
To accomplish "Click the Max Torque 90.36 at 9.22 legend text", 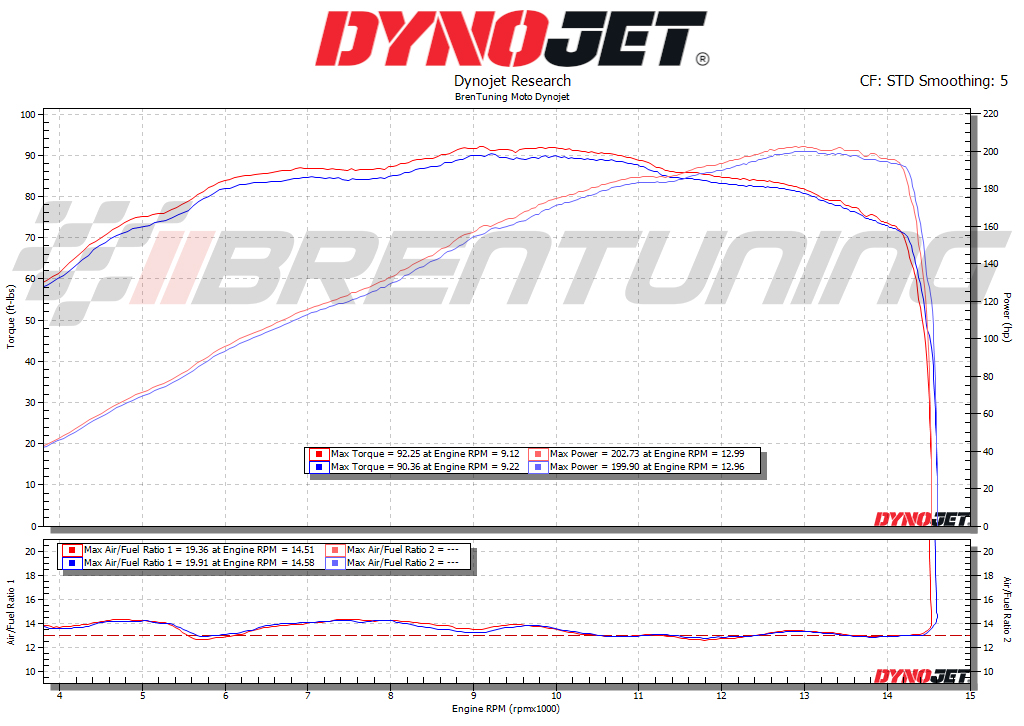I will coord(425,467).
